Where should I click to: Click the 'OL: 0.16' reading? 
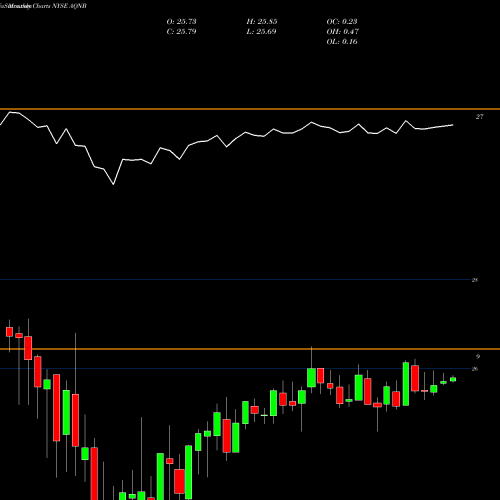tap(342, 41)
